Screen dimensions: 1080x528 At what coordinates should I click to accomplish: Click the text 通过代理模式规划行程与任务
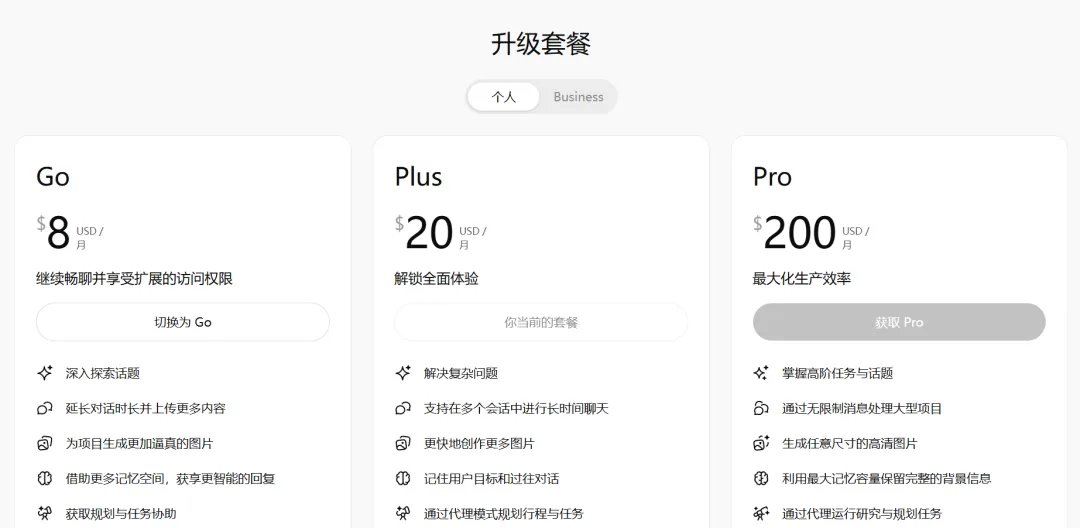(503, 514)
